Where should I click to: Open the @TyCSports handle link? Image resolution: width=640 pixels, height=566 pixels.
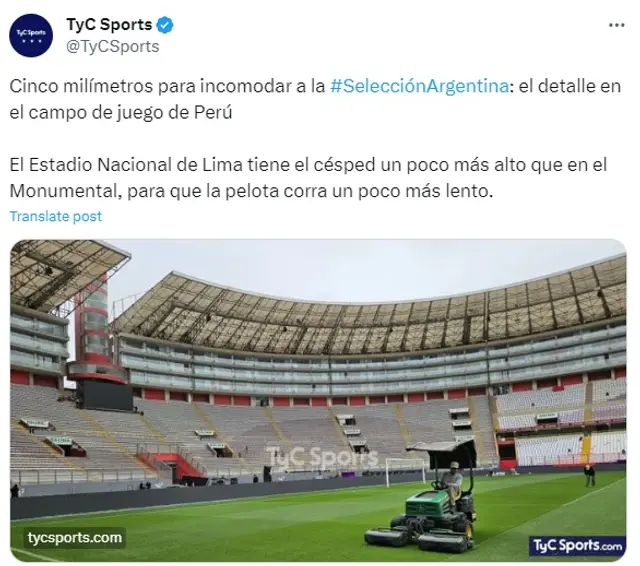(113, 47)
